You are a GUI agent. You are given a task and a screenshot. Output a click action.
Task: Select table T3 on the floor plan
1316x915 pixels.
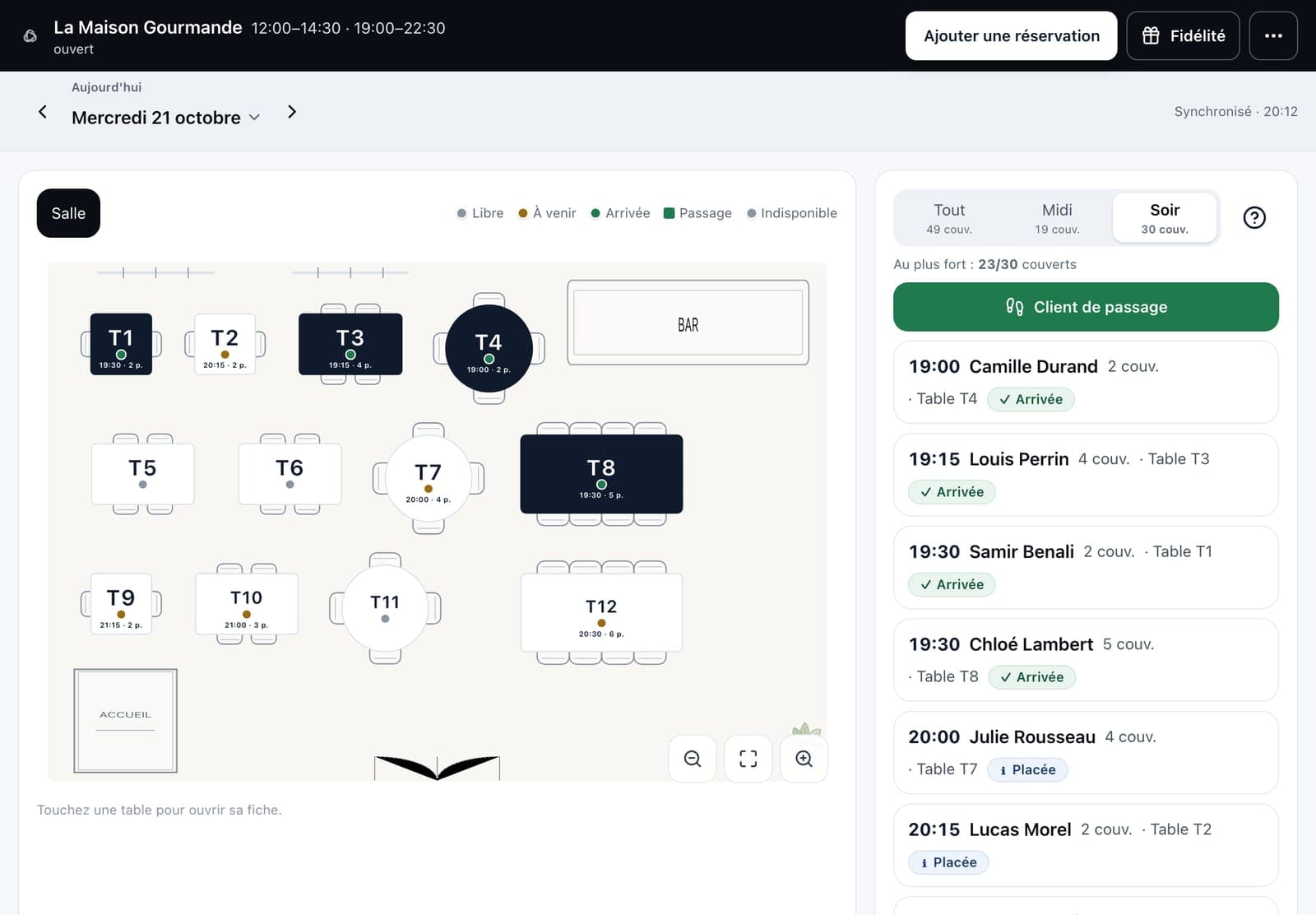point(350,344)
